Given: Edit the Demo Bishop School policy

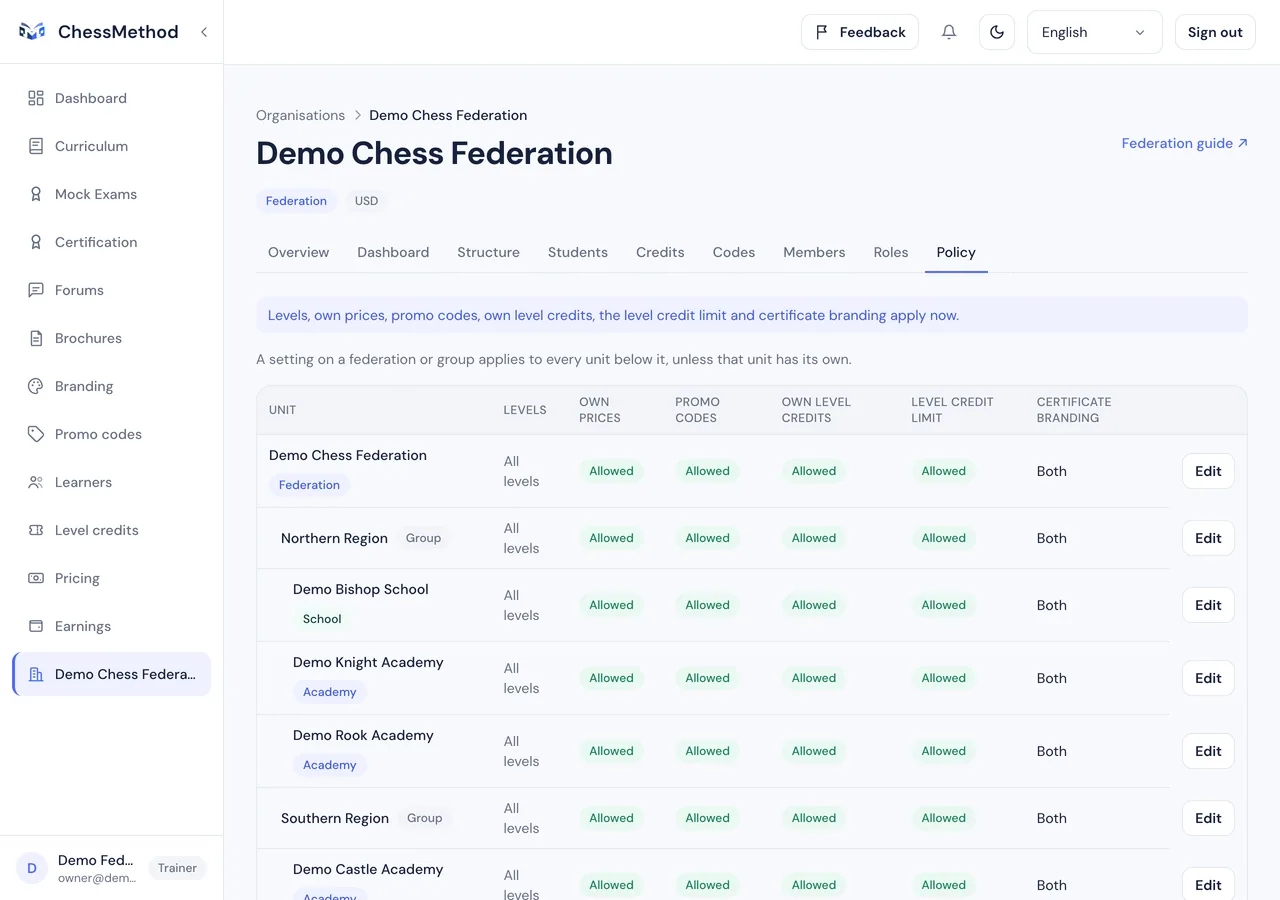Looking at the screenshot, I should pos(1208,605).
